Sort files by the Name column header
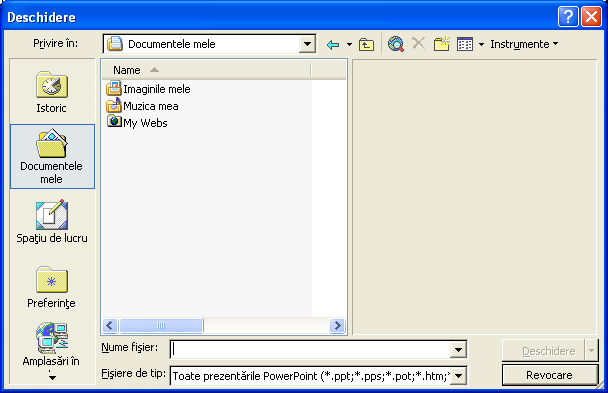The width and height of the screenshot is (608, 393). point(207,70)
